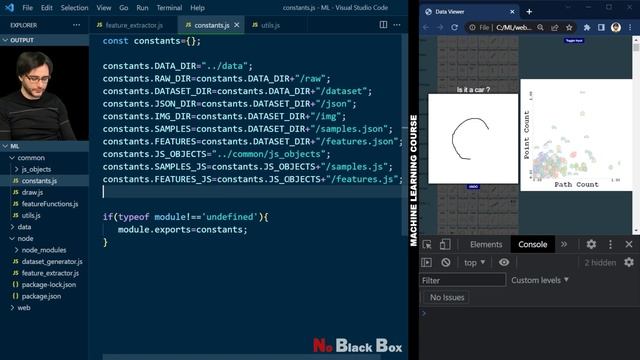640x360 pixels.
Task: Open the Edit menu
Action: (47, 8)
